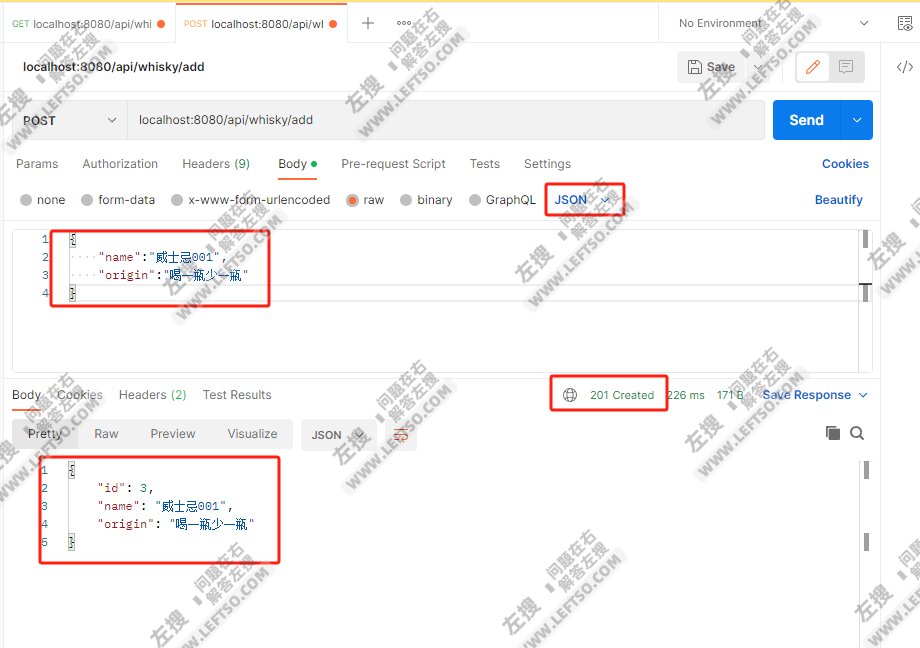Click the Beautify link
Image resolution: width=920 pixels, height=648 pixels.
(x=838, y=200)
